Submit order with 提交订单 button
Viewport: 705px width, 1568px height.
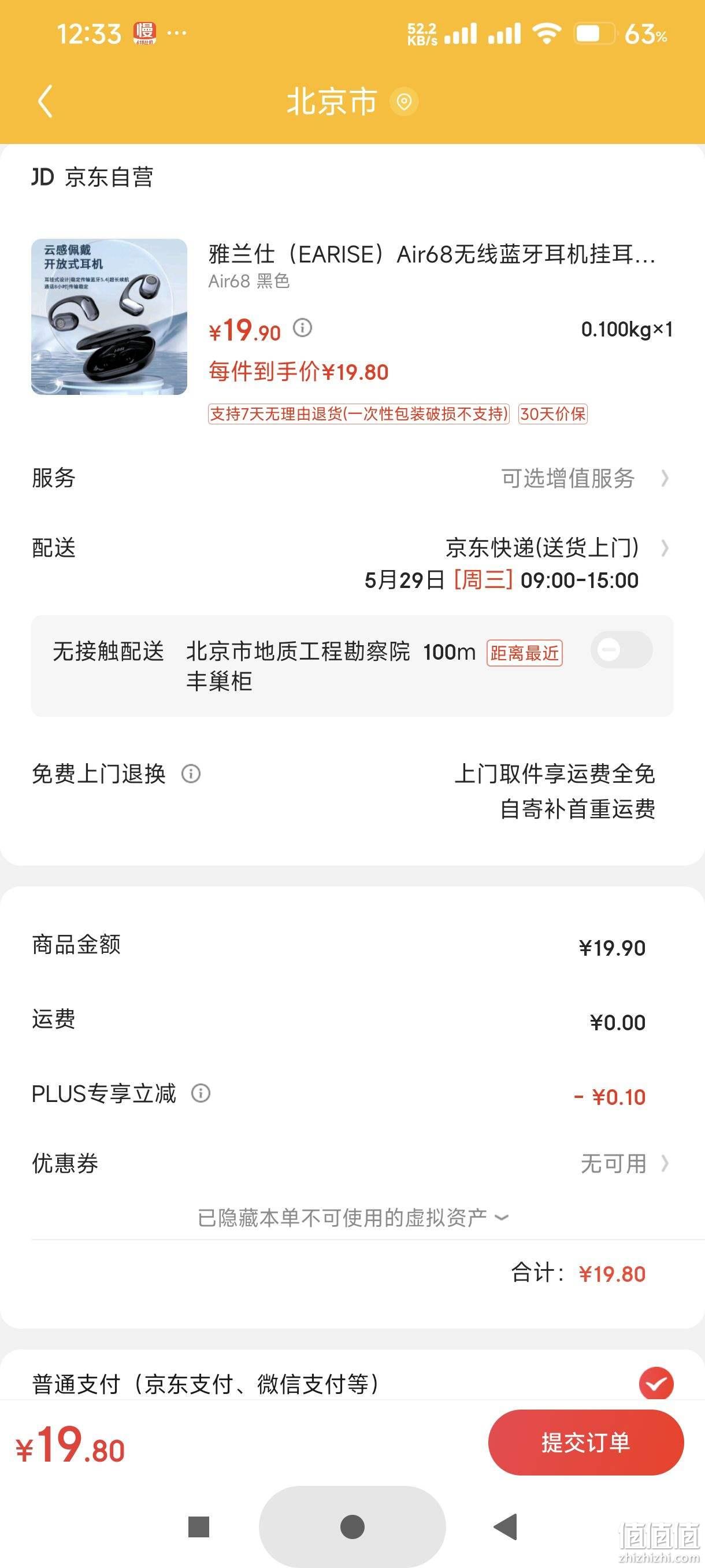tap(586, 1443)
